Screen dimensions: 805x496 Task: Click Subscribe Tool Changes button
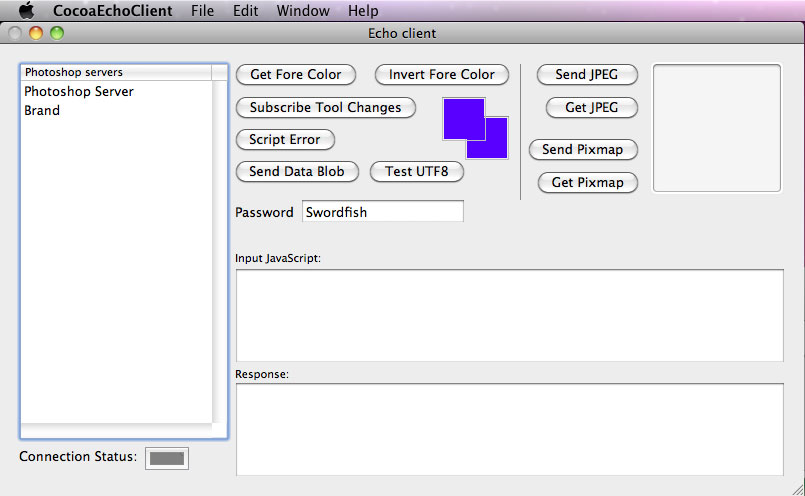pyautogui.click(x=325, y=107)
